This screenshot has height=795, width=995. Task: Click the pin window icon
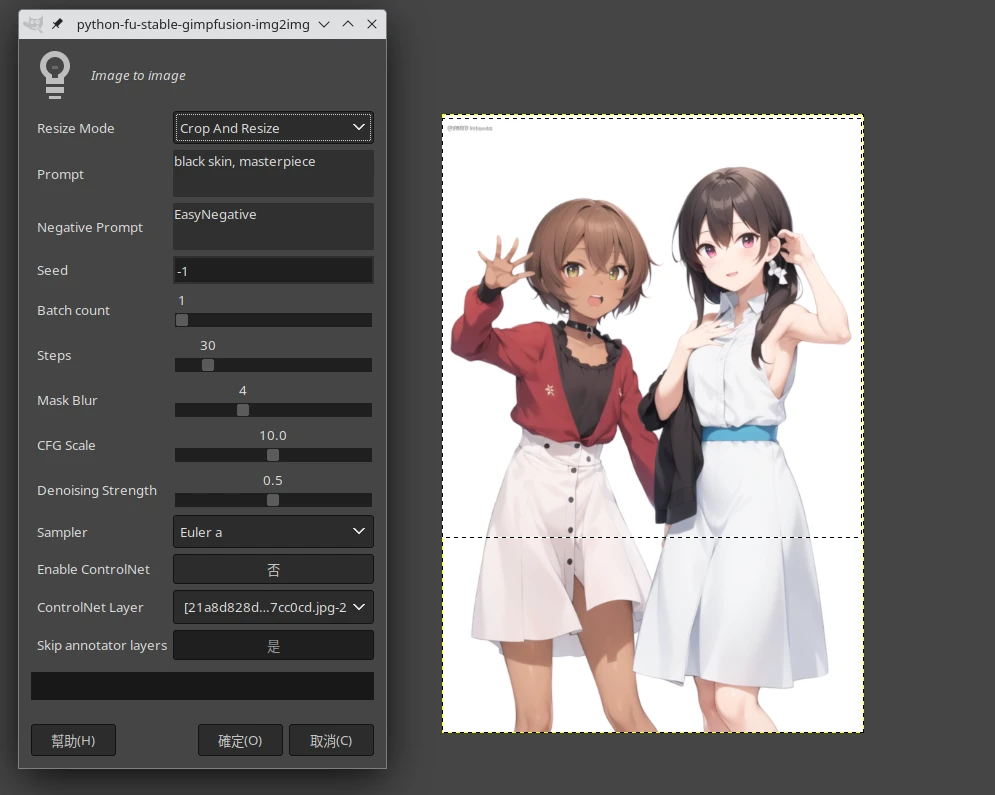57,24
